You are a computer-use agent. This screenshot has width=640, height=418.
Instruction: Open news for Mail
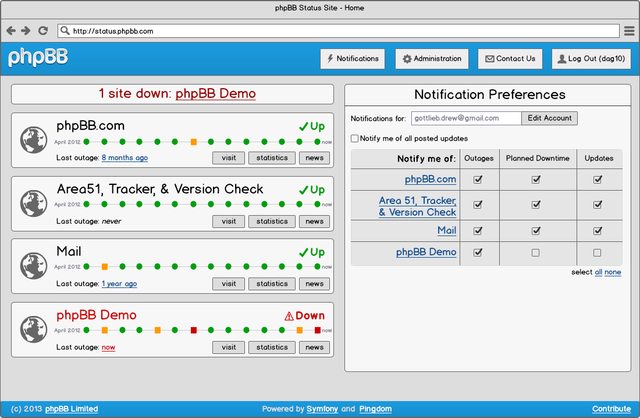click(314, 284)
